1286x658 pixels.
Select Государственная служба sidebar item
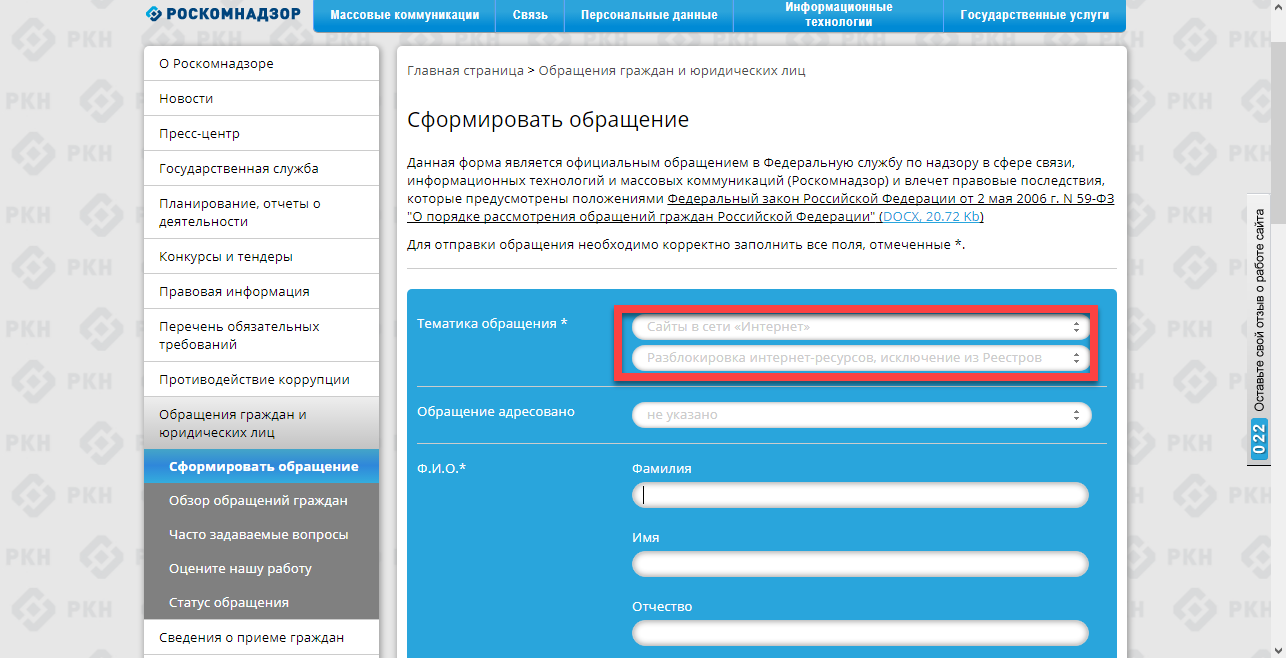(x=261, y=169)
